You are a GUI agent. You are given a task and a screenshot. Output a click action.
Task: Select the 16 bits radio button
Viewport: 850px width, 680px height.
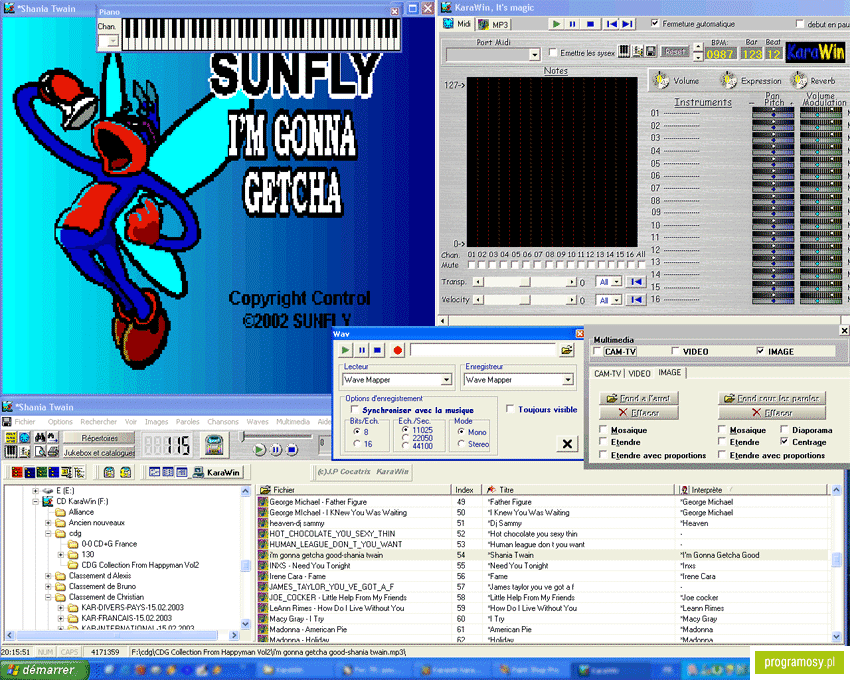pos(357,444)
